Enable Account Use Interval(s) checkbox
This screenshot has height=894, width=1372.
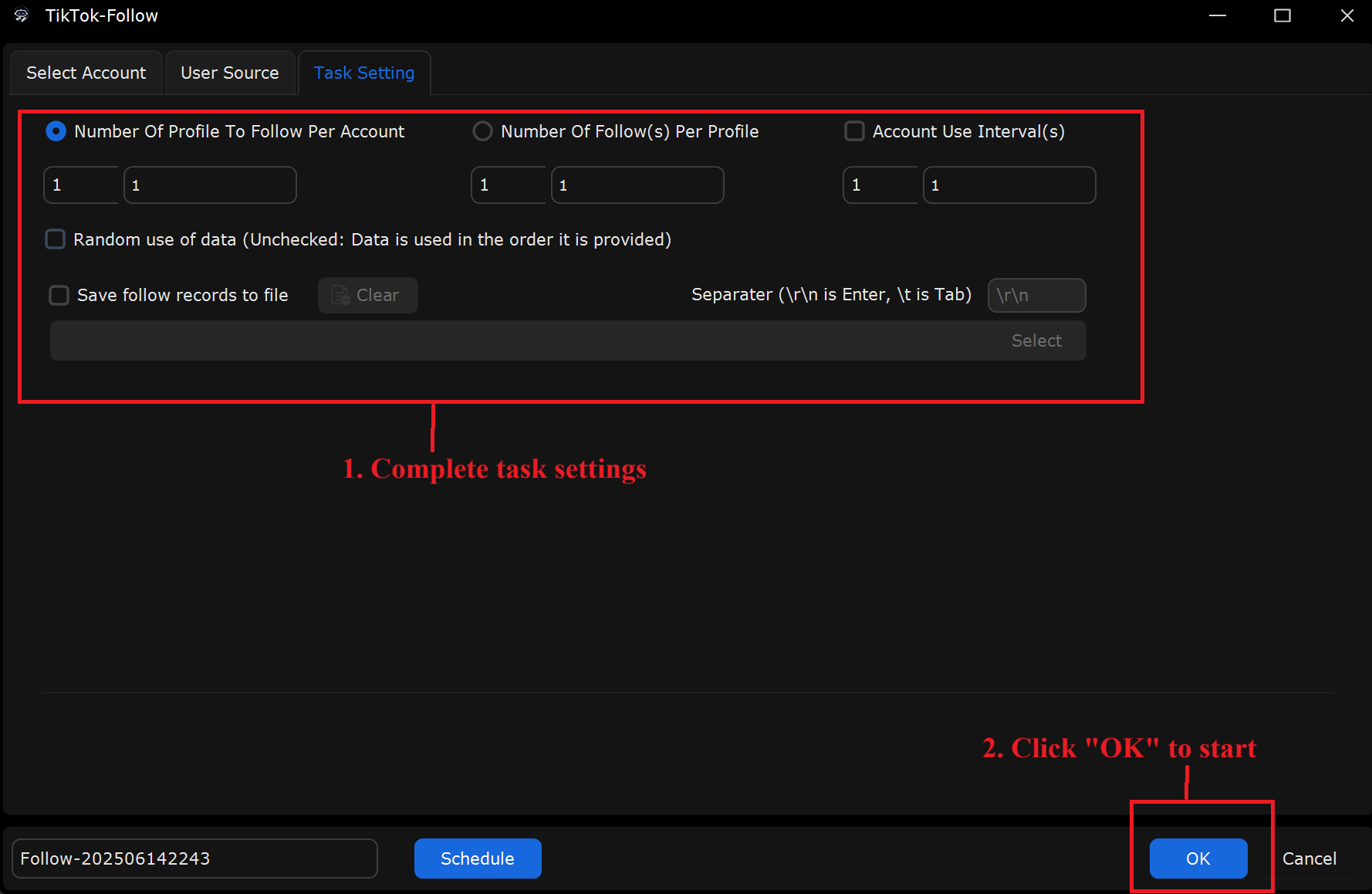(854, 131)
